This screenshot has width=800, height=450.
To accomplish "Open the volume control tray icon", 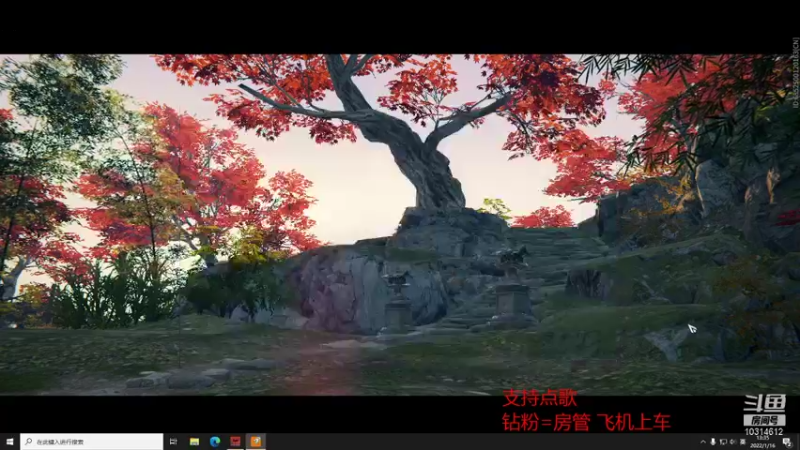I will coord(733,442).
